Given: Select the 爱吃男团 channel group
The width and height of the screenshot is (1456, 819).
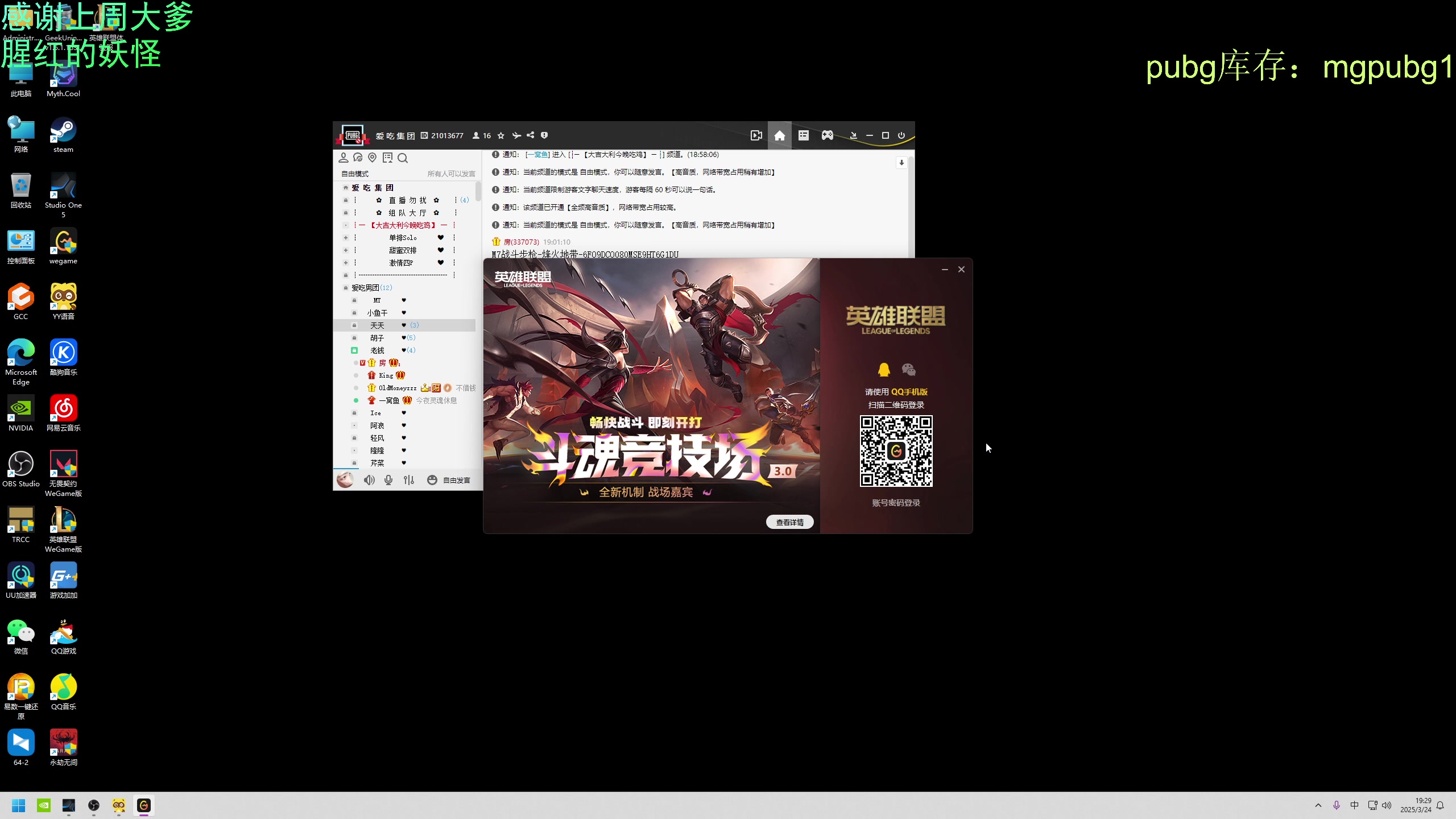Looking at the screenshot, I should coord(371,288).
